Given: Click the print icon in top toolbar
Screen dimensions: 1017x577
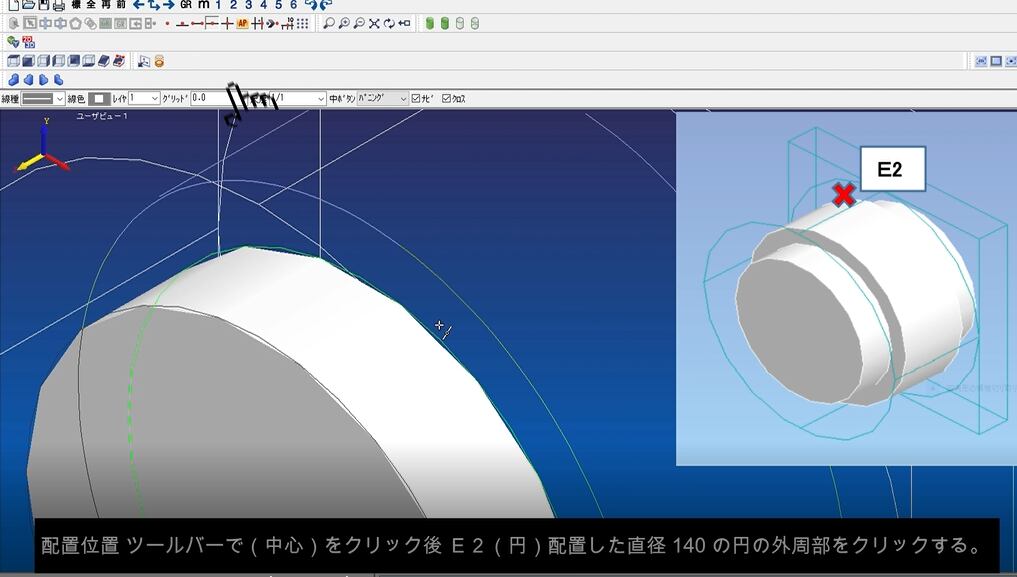Looking at the screenshot, I should point(59,5).
